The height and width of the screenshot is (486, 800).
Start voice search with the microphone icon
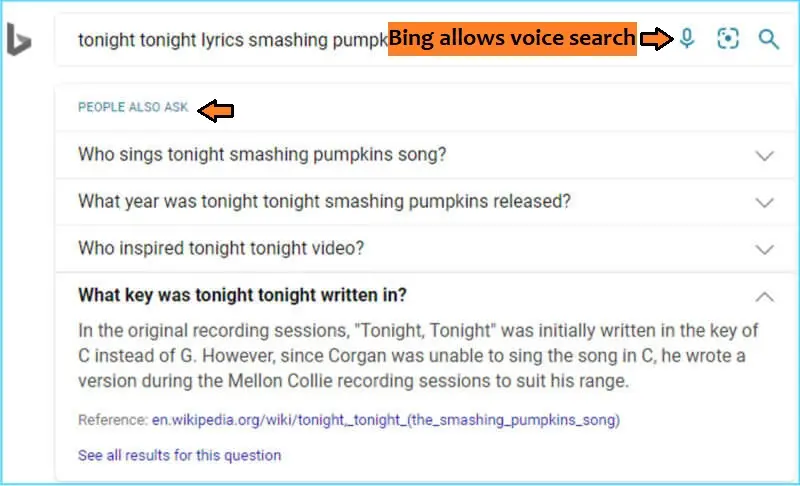point(687,39)
